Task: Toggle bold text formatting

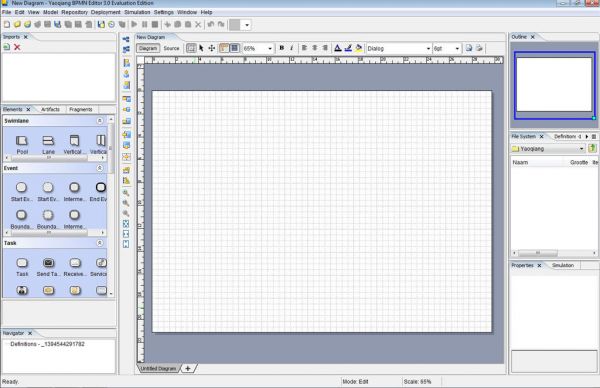Action: [x=282, y=48]
